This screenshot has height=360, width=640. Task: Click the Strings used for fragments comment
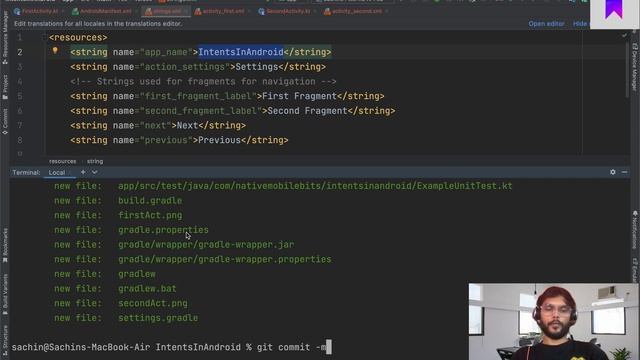[x=203, y=82]
